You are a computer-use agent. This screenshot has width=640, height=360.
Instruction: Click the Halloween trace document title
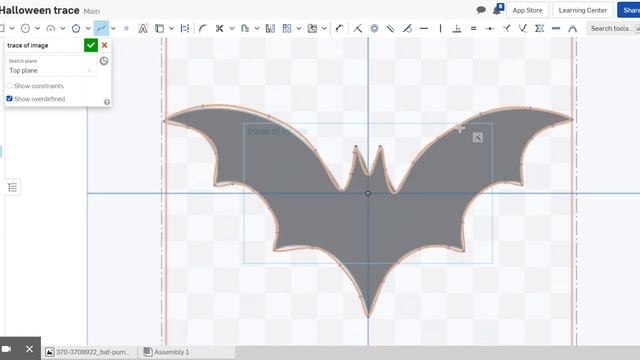(x=40, y=10)
